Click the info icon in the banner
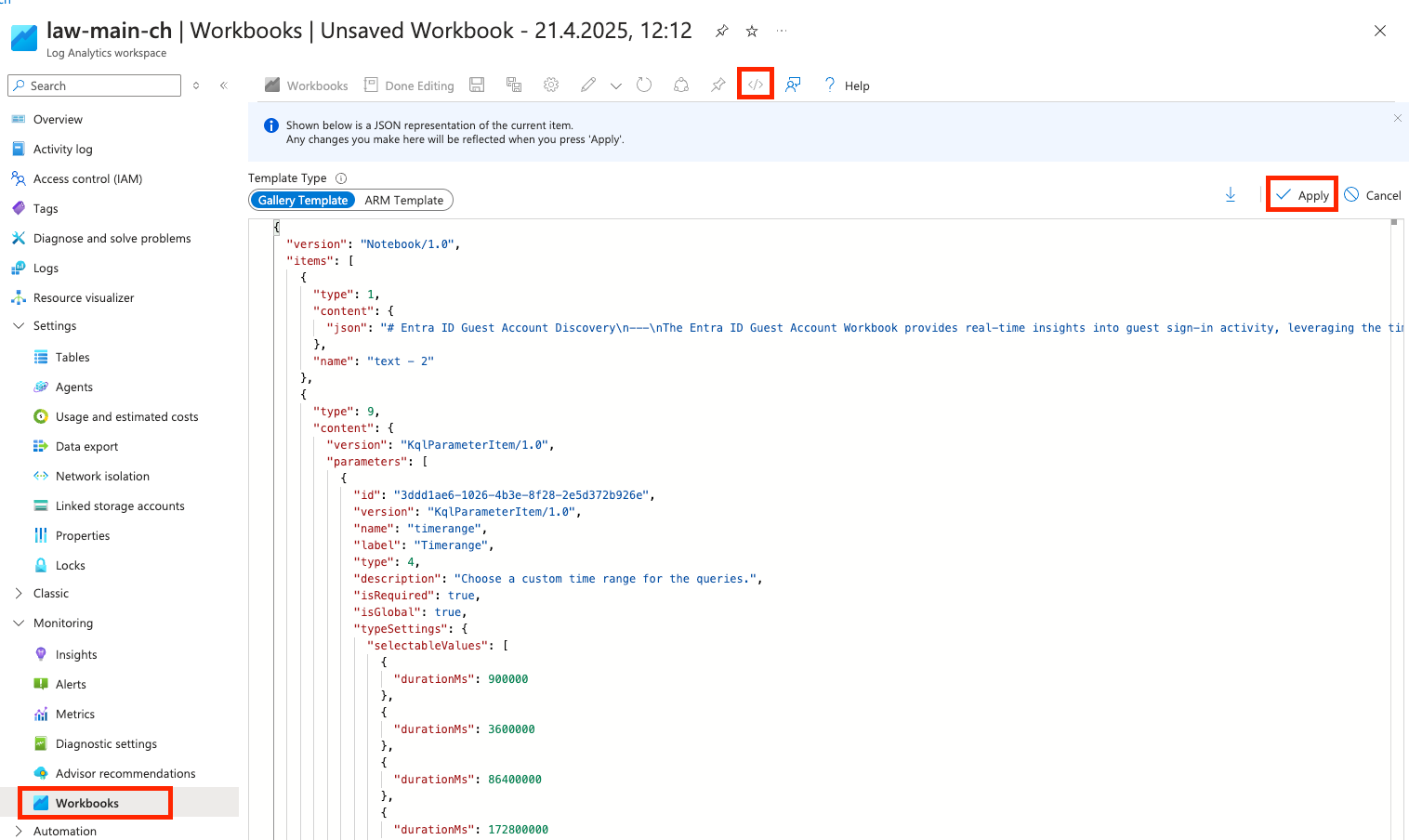The width and height of the screenshot is (1409, 840). [271, 125]
